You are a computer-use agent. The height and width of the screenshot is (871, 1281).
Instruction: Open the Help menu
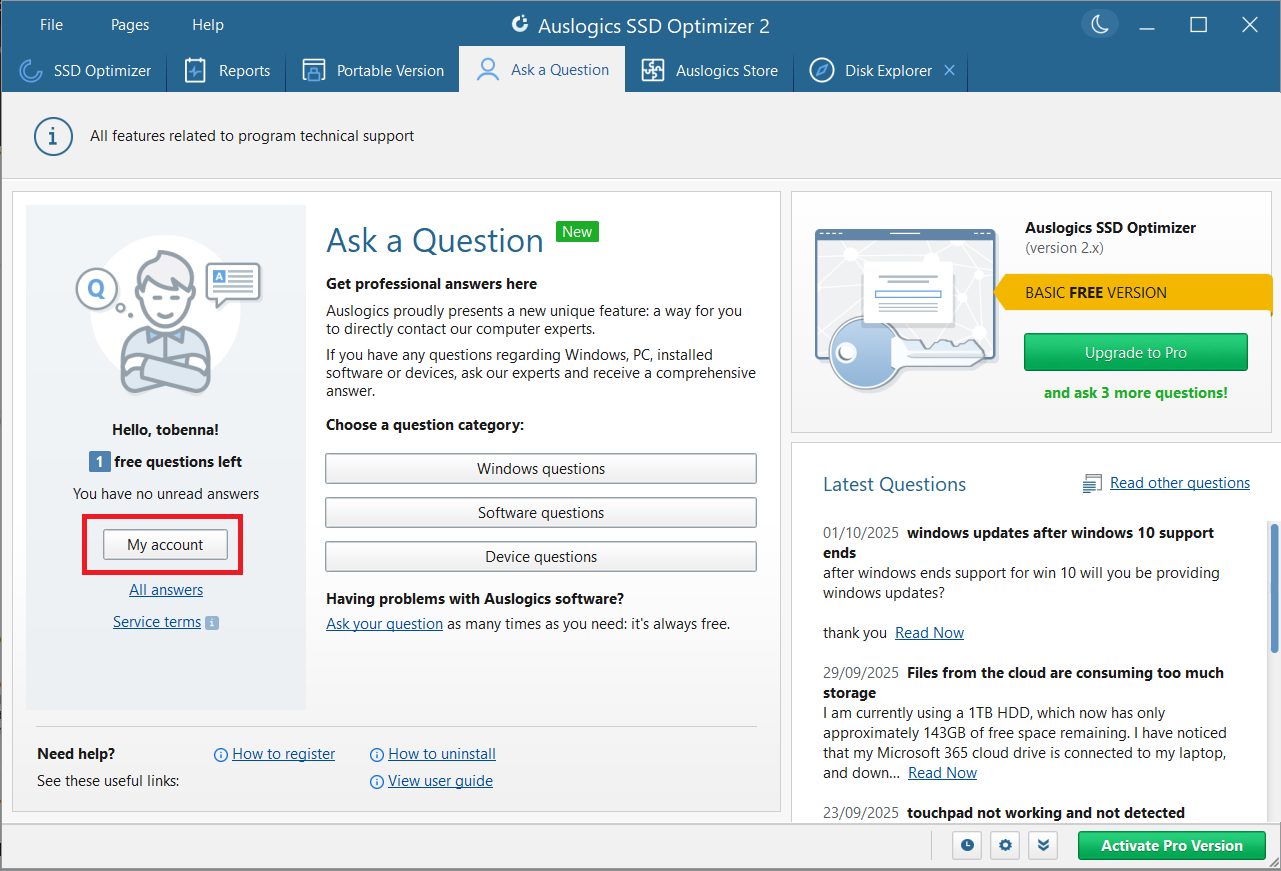point(208,25)
